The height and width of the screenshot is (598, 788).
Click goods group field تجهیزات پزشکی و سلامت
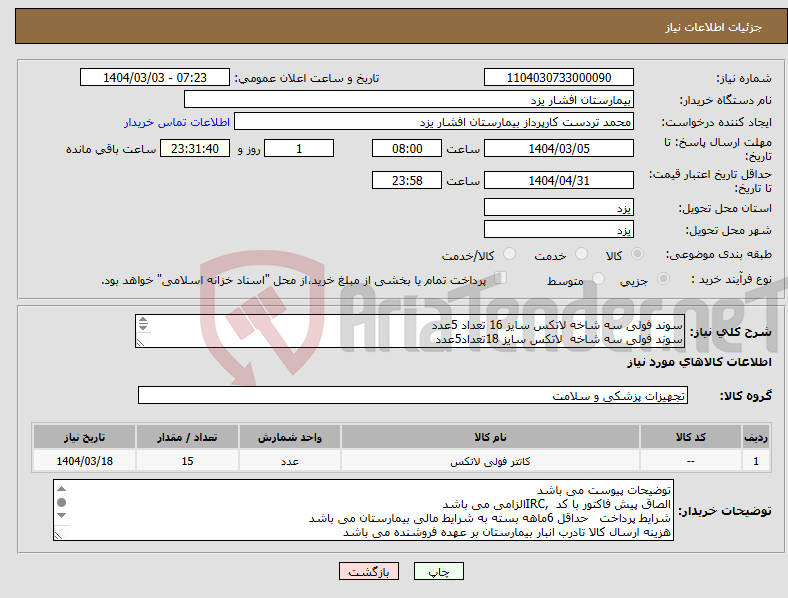(x=413, y=395)
